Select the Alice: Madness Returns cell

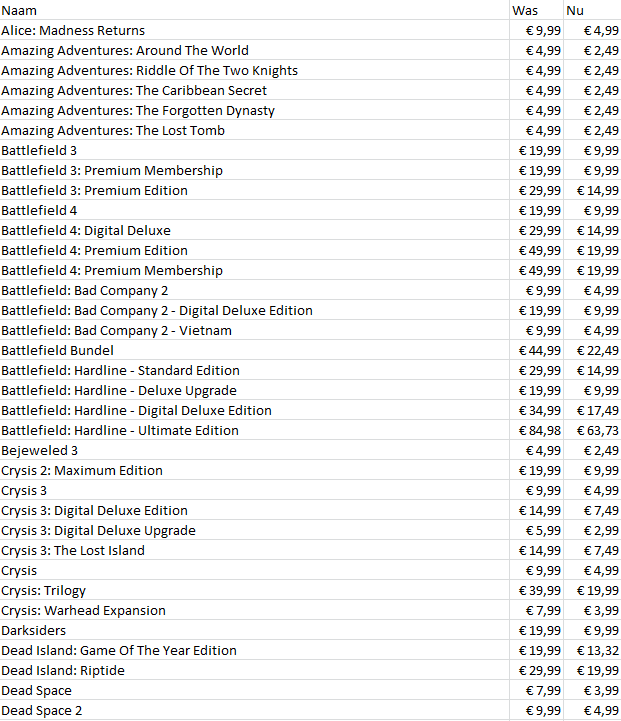point(255,30)
